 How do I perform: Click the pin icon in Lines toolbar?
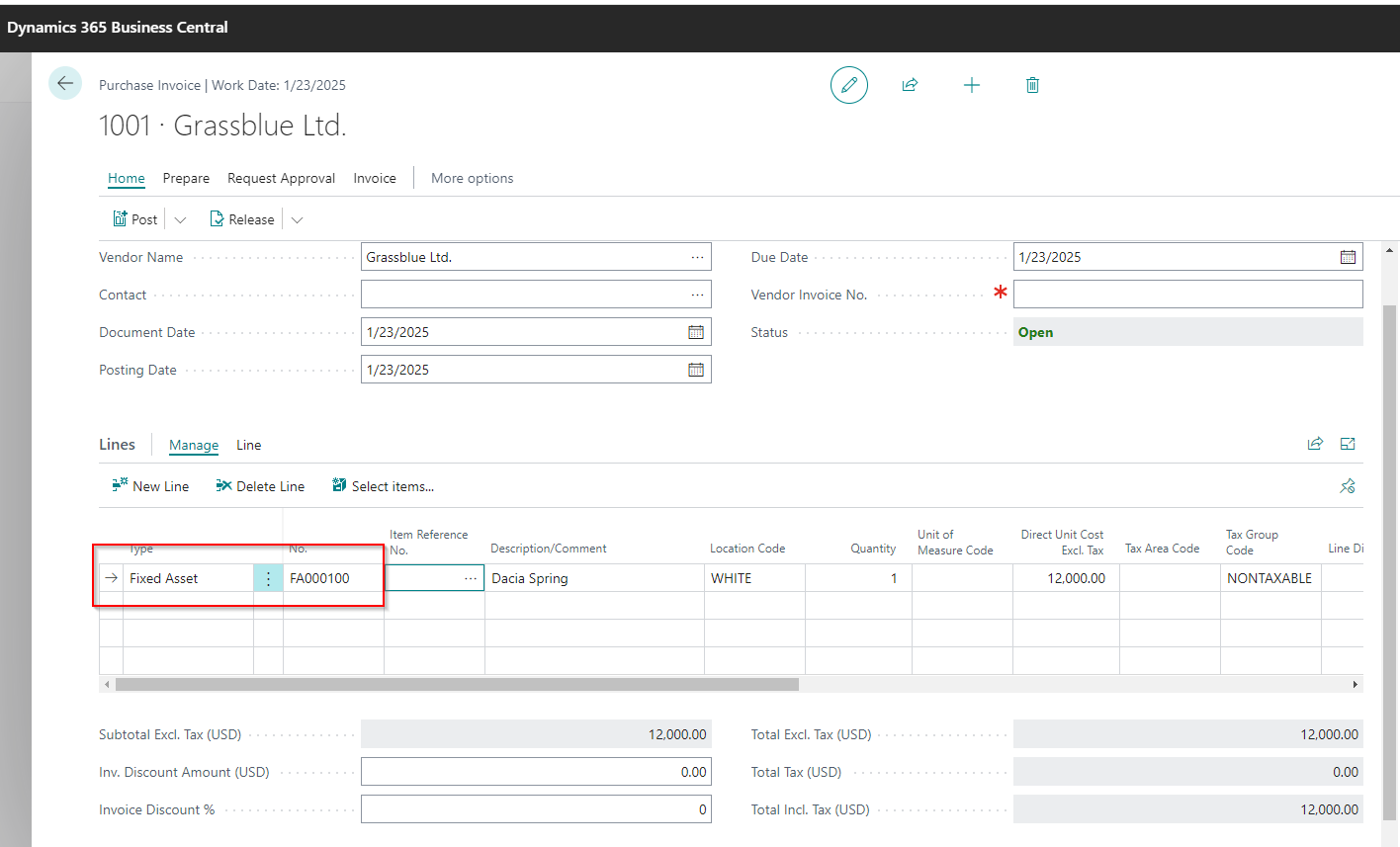(x=1348, y=485)
